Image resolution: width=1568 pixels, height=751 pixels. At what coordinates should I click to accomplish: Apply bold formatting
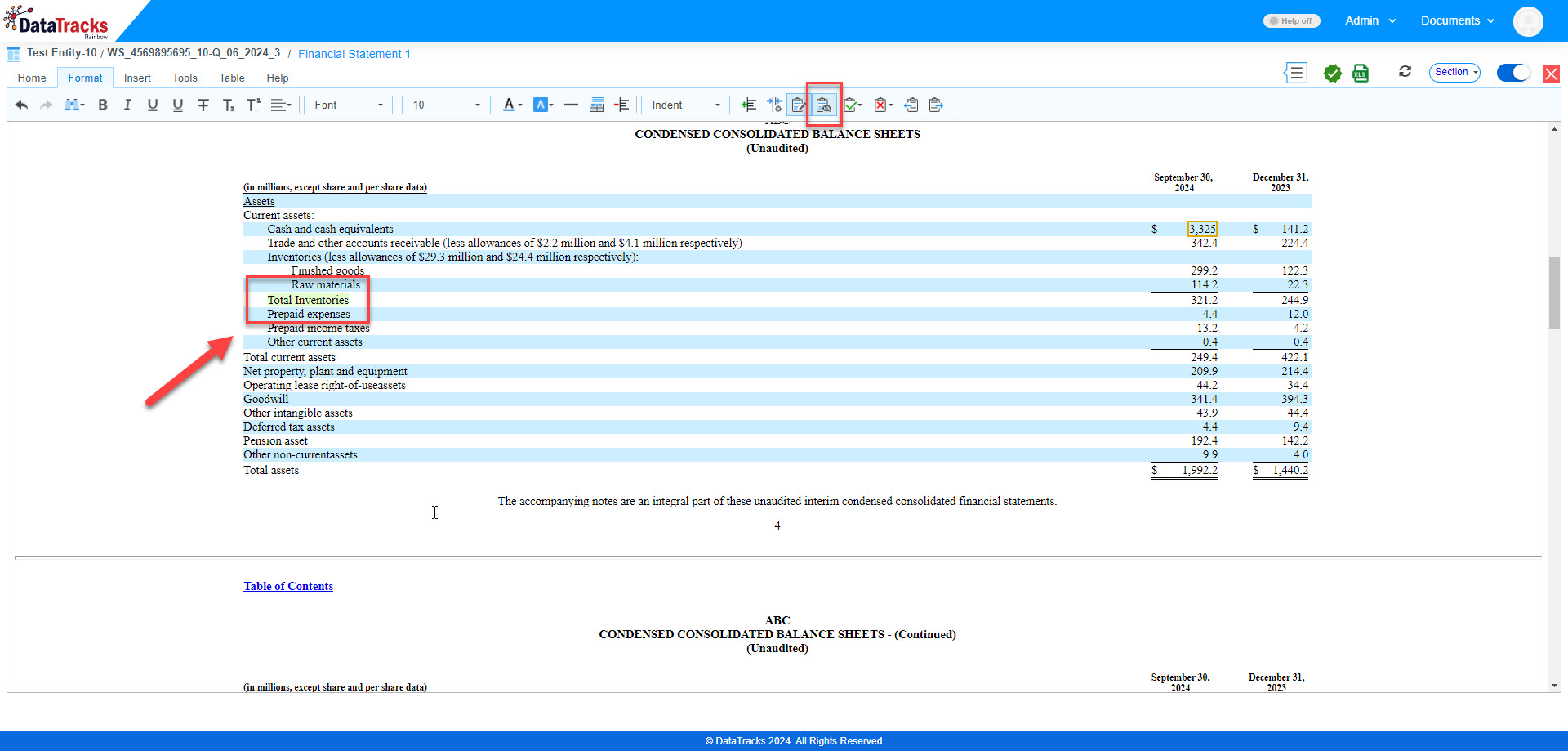click(103, 105)
